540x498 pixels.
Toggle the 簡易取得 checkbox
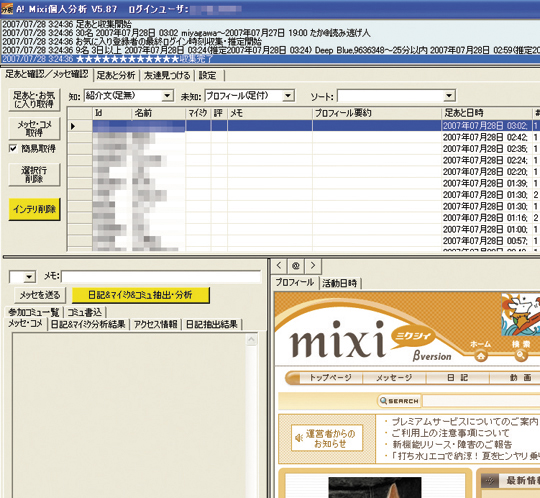click(x=13, y=148)
